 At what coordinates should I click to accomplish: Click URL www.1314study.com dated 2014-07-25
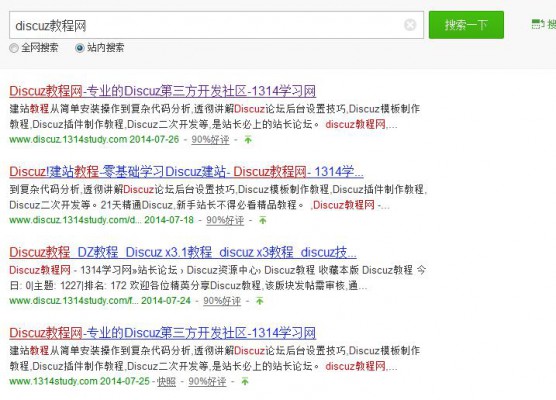[x=53, y=381]
